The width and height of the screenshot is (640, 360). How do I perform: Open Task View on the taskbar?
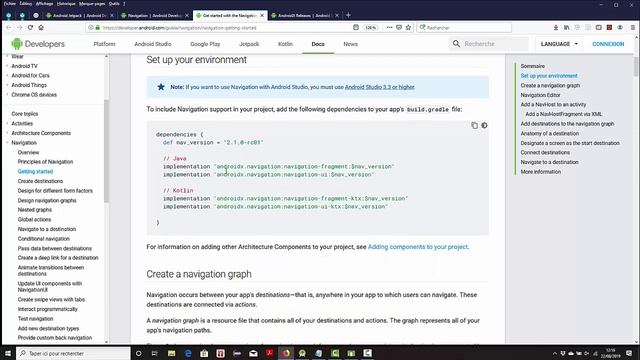(155, 353)
